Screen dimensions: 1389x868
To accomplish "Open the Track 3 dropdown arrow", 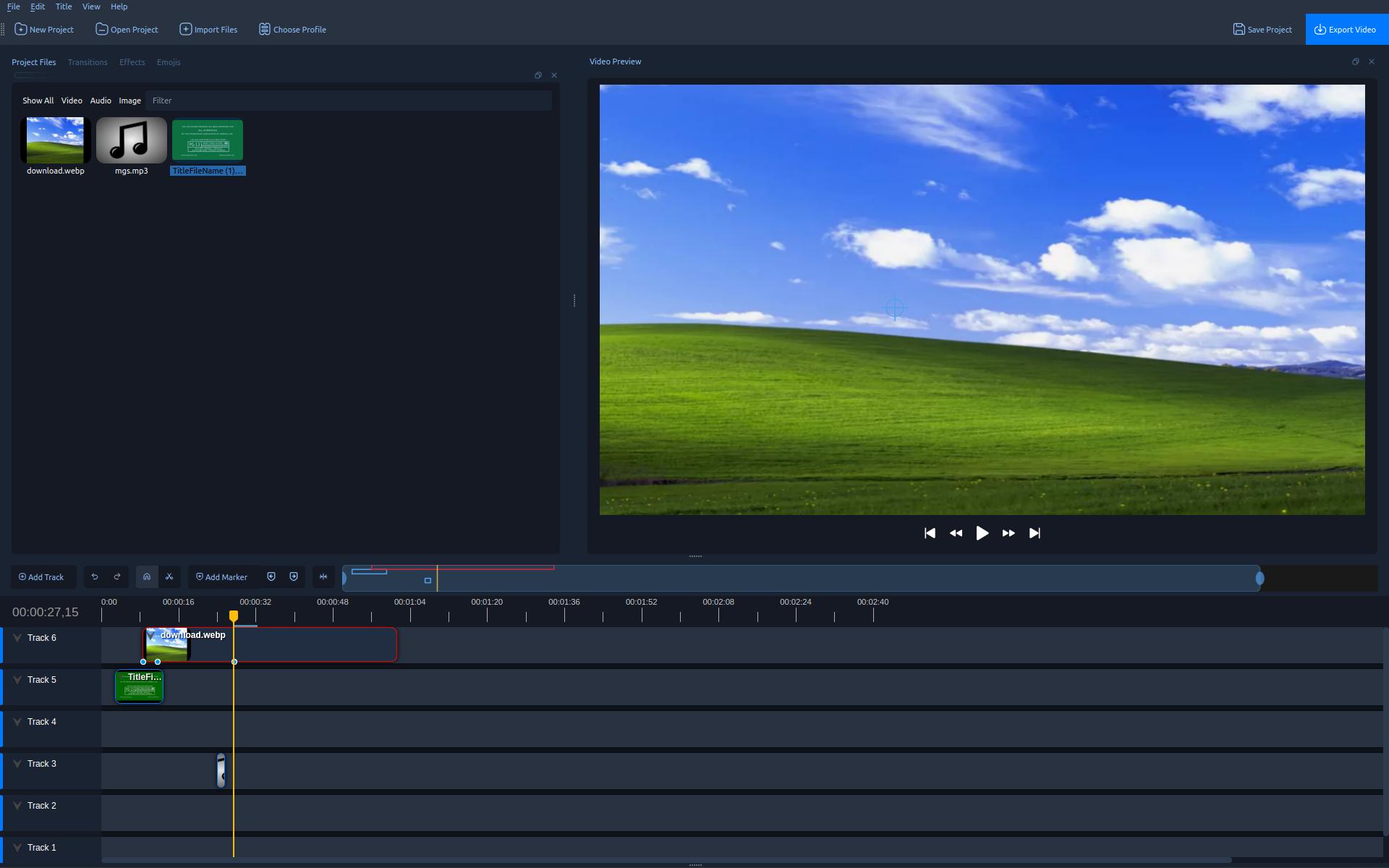I will point(17,764).
